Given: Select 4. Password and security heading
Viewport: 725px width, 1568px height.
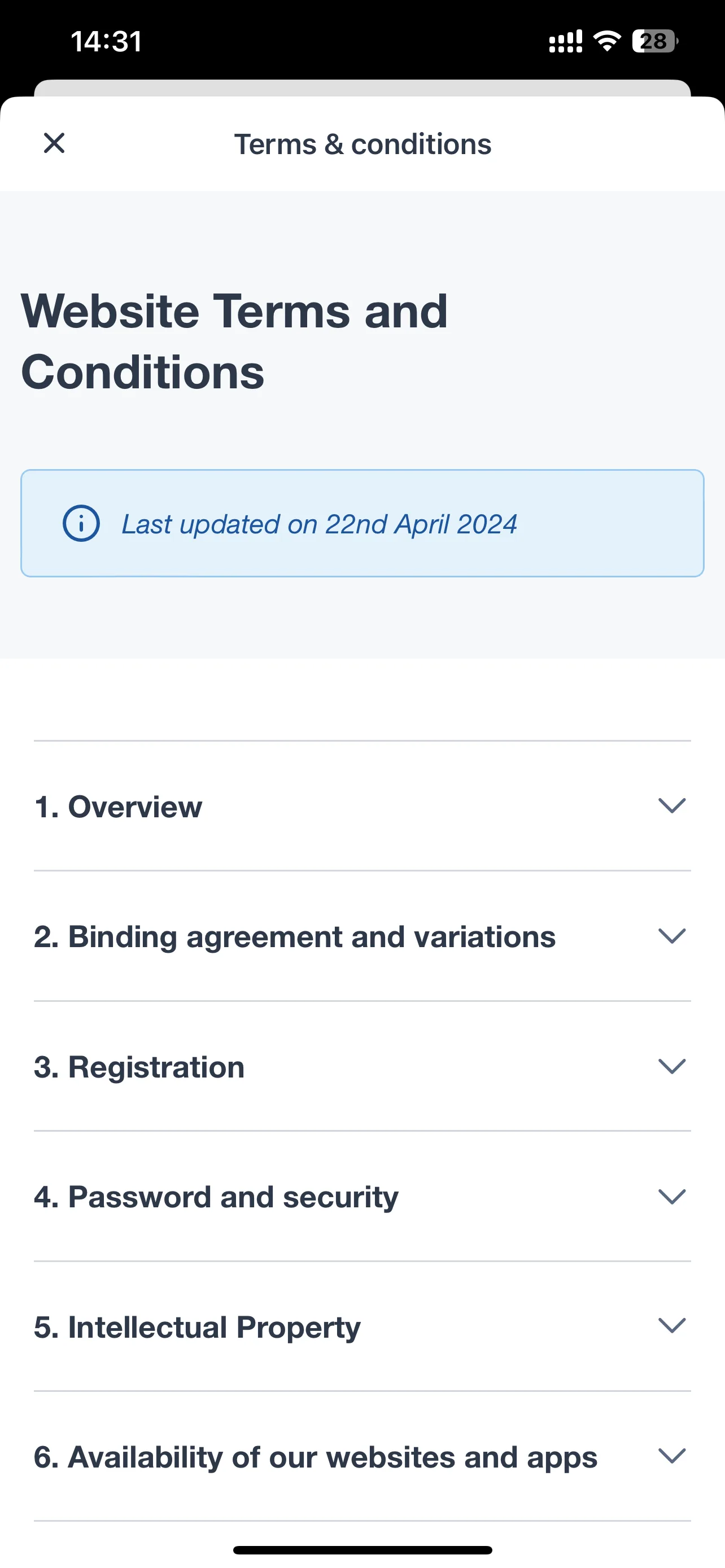Looking at the screenshot, I should pos(216,1197).
